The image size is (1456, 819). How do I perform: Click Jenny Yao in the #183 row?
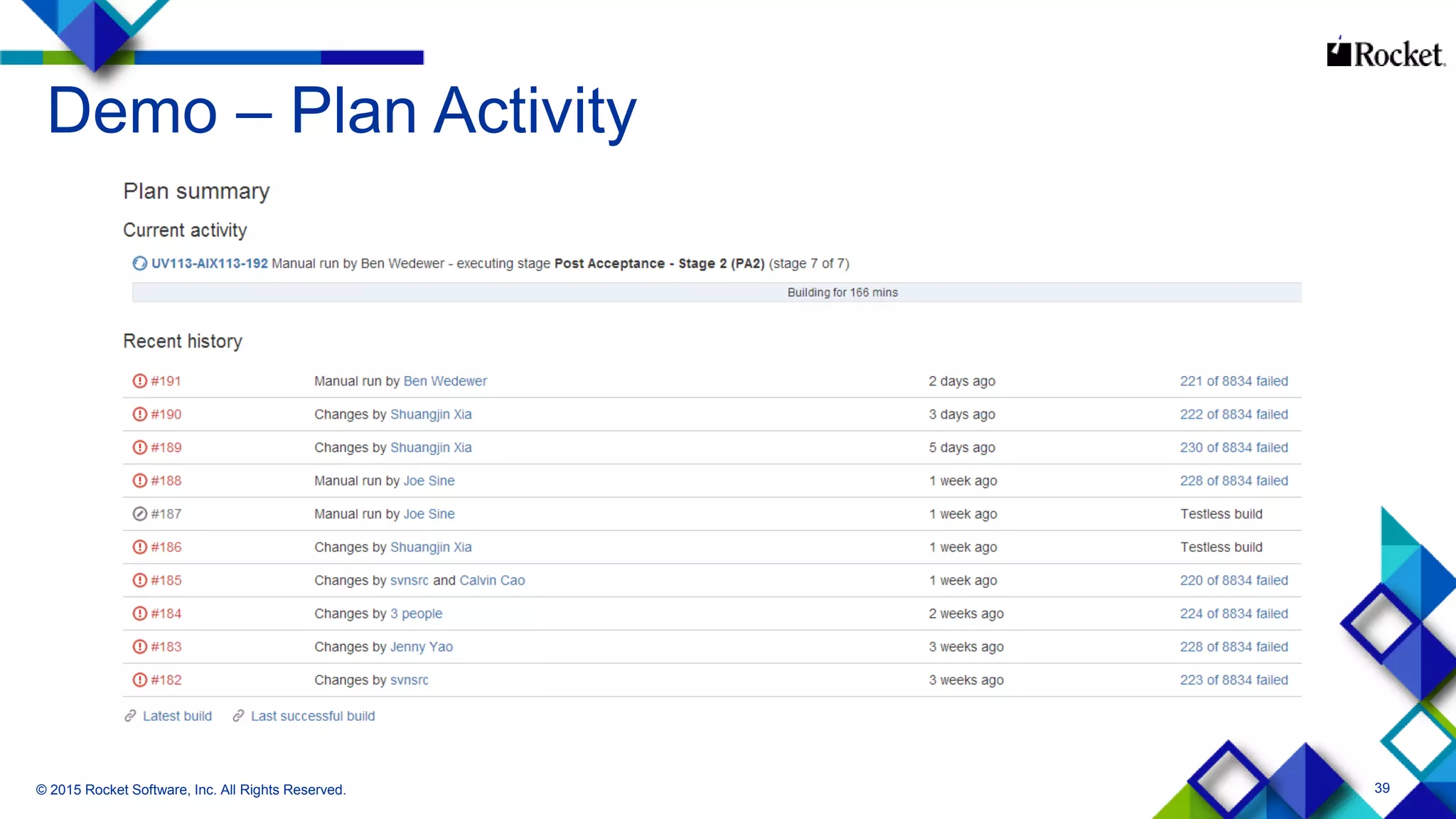[422, 647]
